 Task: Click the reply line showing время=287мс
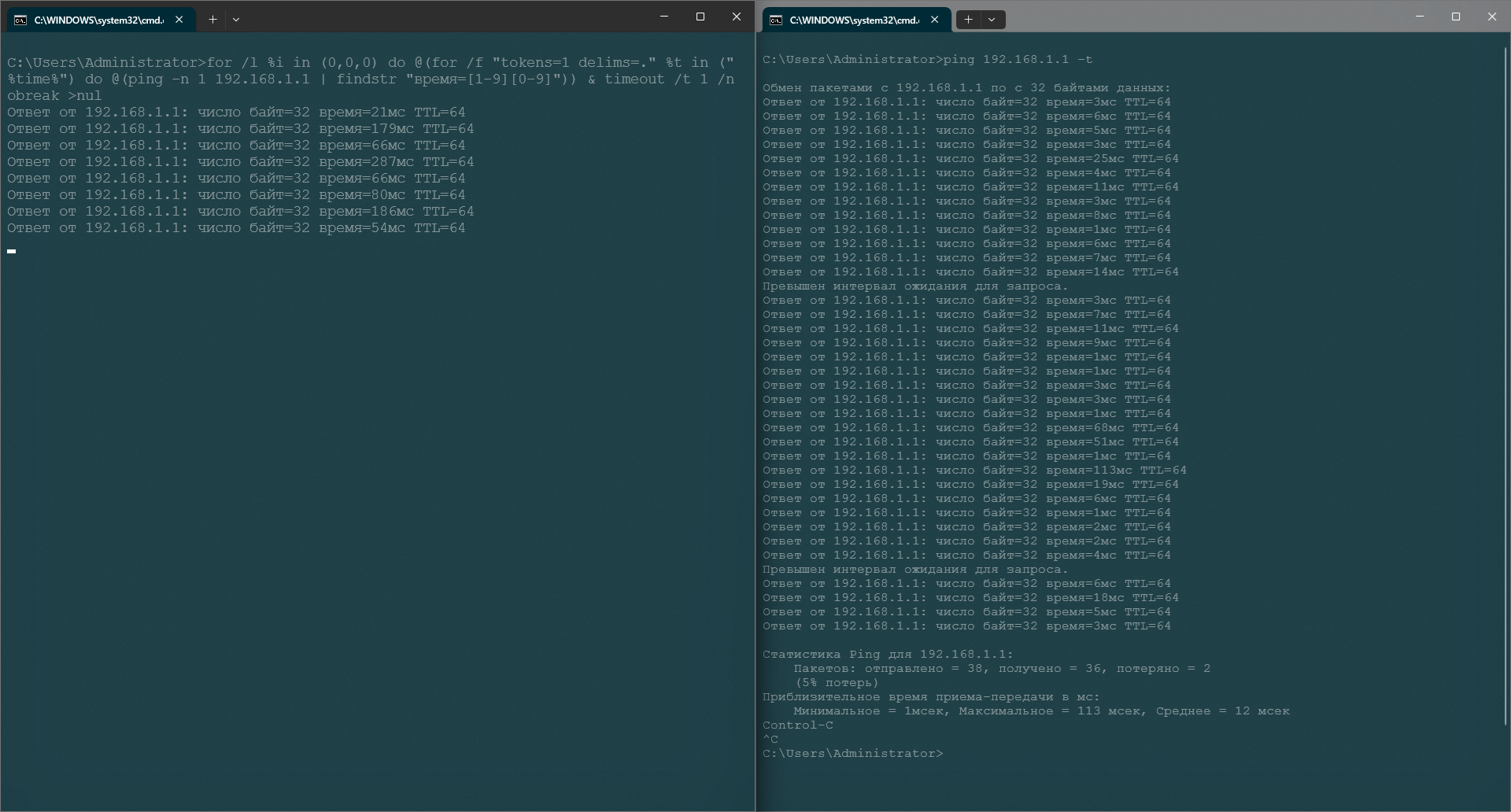coord(240,162)
